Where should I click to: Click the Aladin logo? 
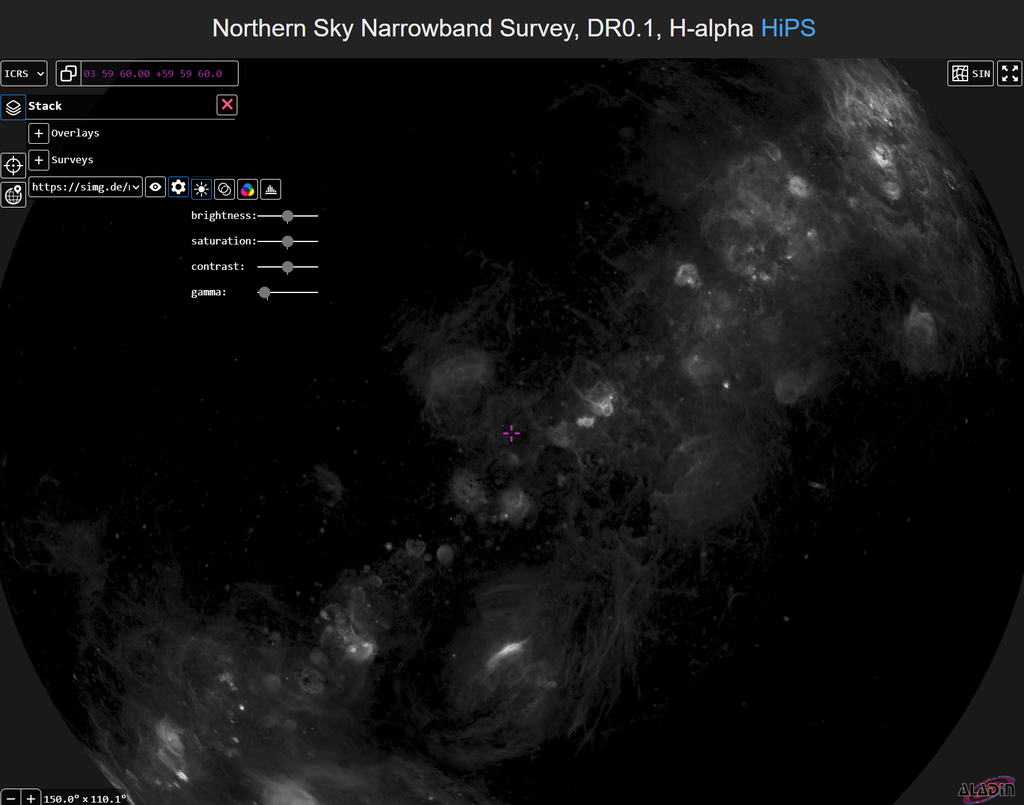point(987,789)
